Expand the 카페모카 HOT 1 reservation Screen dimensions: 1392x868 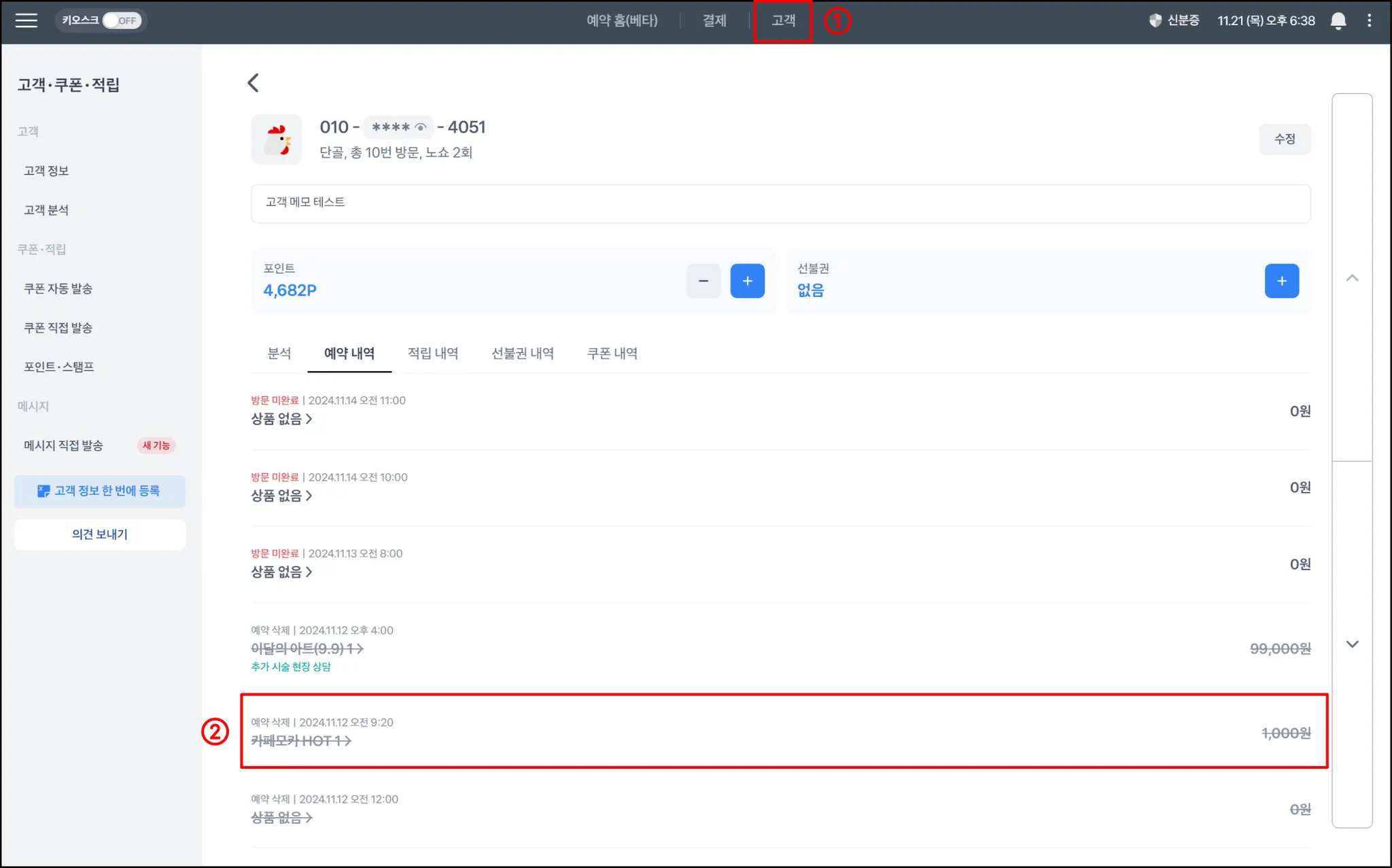301,741
